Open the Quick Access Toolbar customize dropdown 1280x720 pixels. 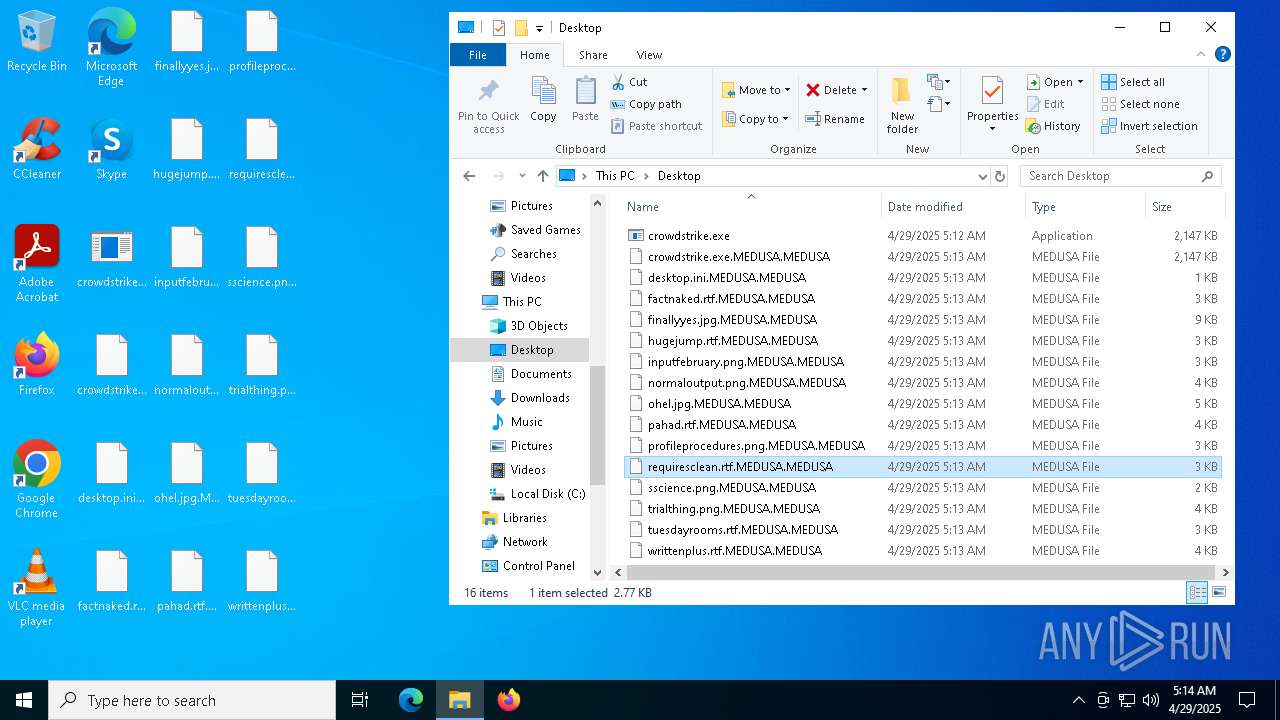pos(540,28)
